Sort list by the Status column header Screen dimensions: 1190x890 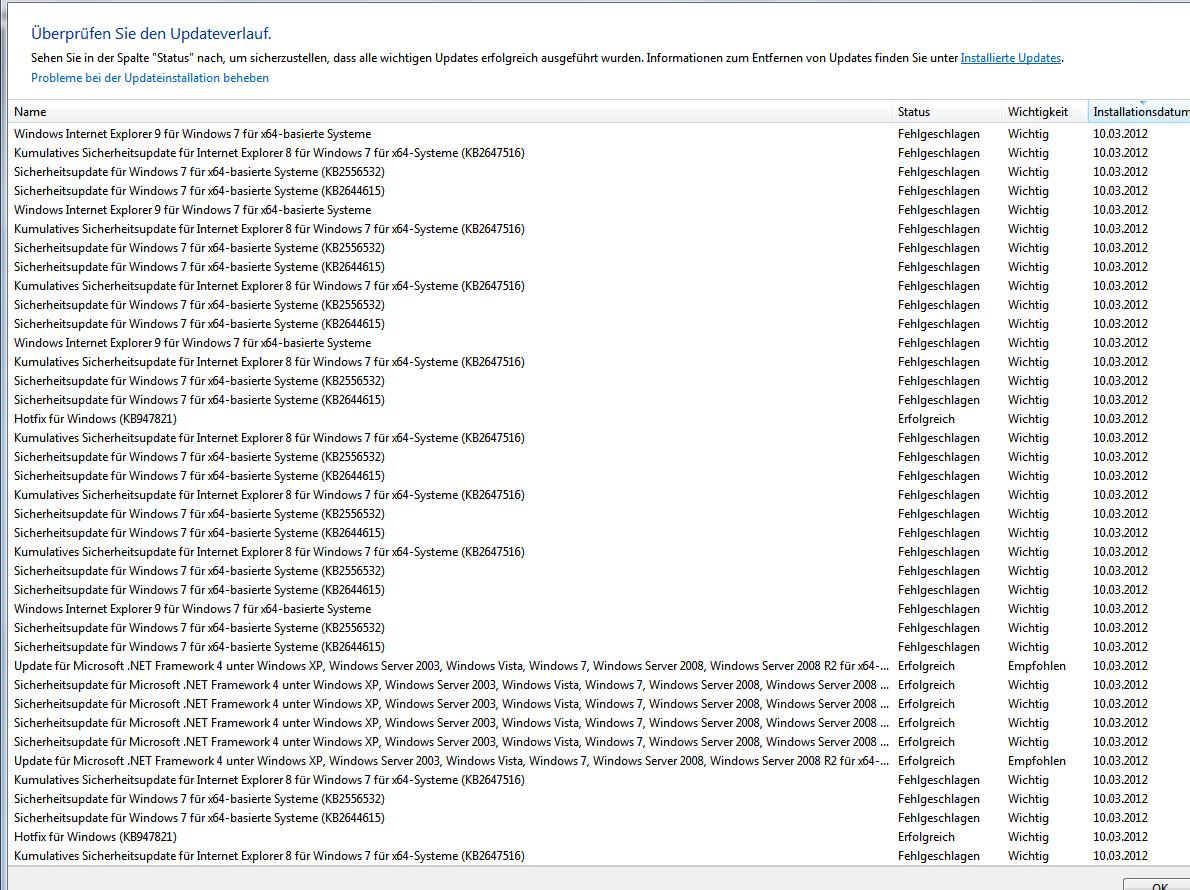coord(946,112)
